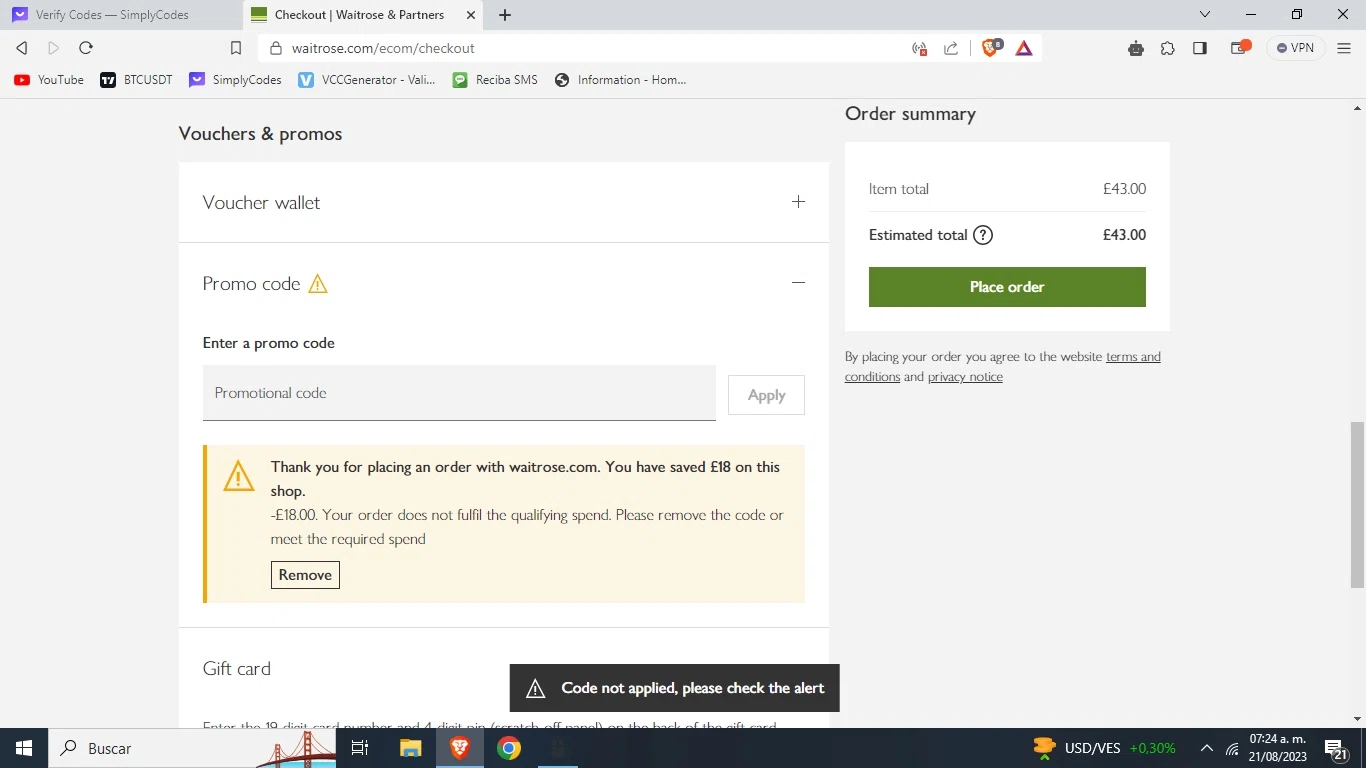The height and width of the screenshot is (768, 1366).
Task: Click the 'Code not applied' toast message
Action: pyautogui.click(x=674, y=688)
